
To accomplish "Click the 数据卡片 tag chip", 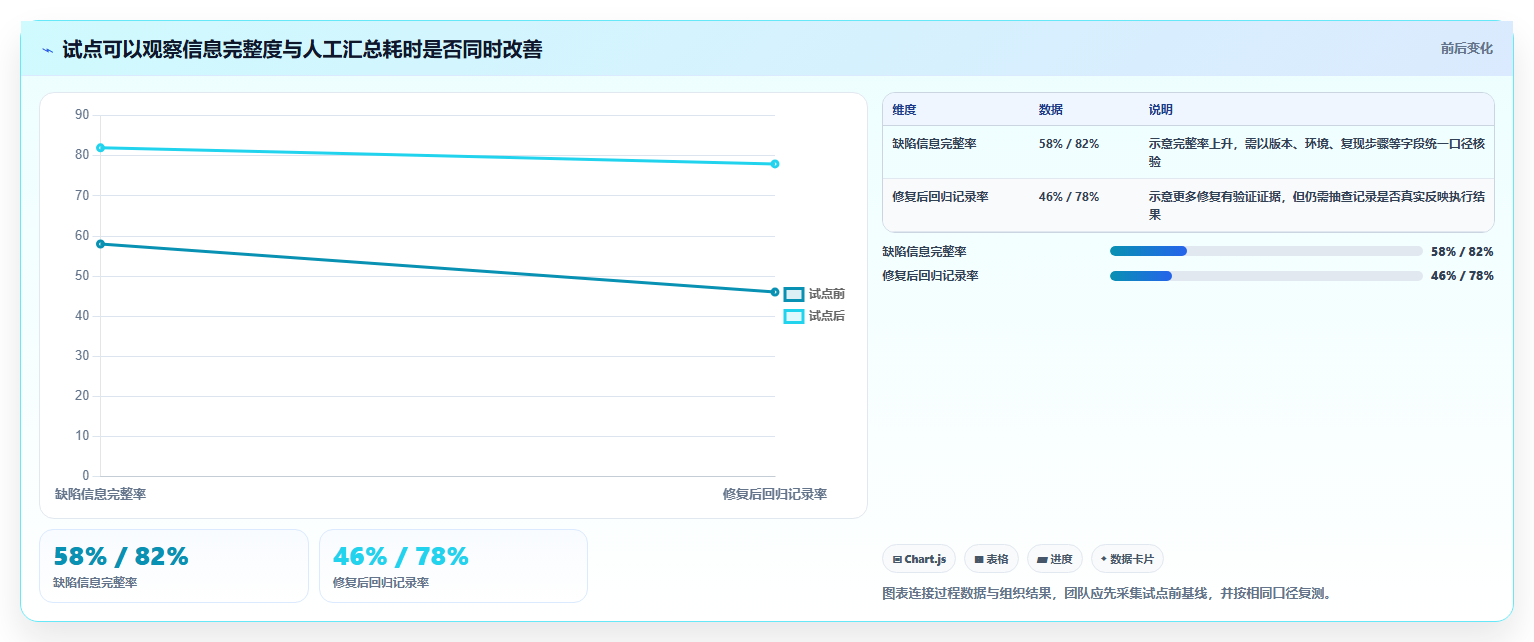I will (x=1127, y=559).
